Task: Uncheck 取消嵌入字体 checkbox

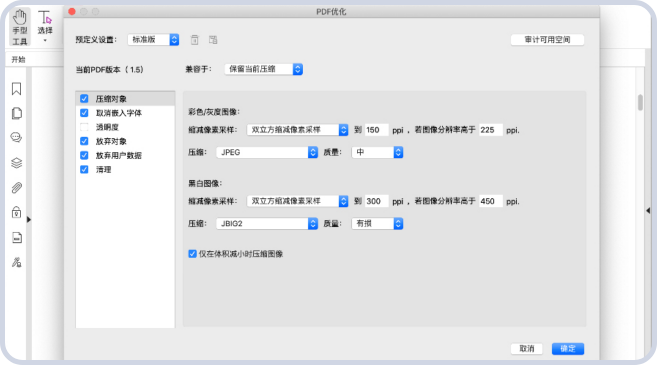Action: point(84,113)
